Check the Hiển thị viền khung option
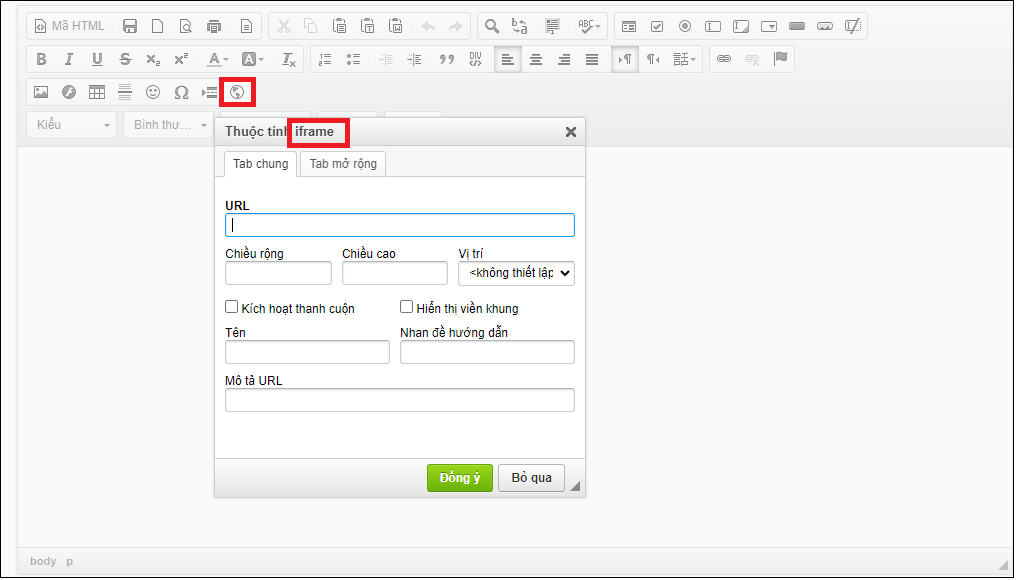The image size is (1018, 580). coord(407,308)
